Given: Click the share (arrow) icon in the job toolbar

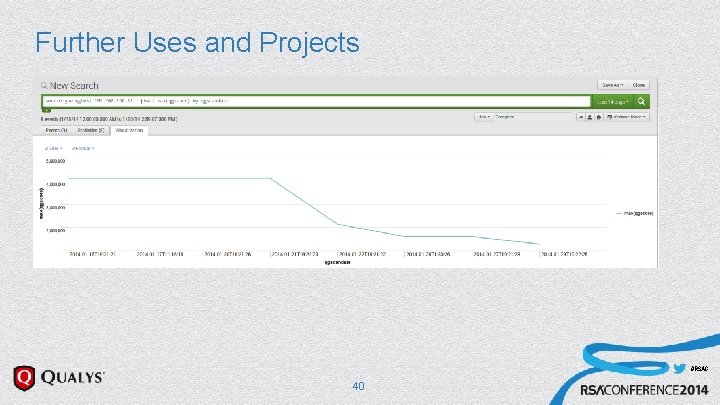Looking at the screenshot, I should [x=581, y=117].
